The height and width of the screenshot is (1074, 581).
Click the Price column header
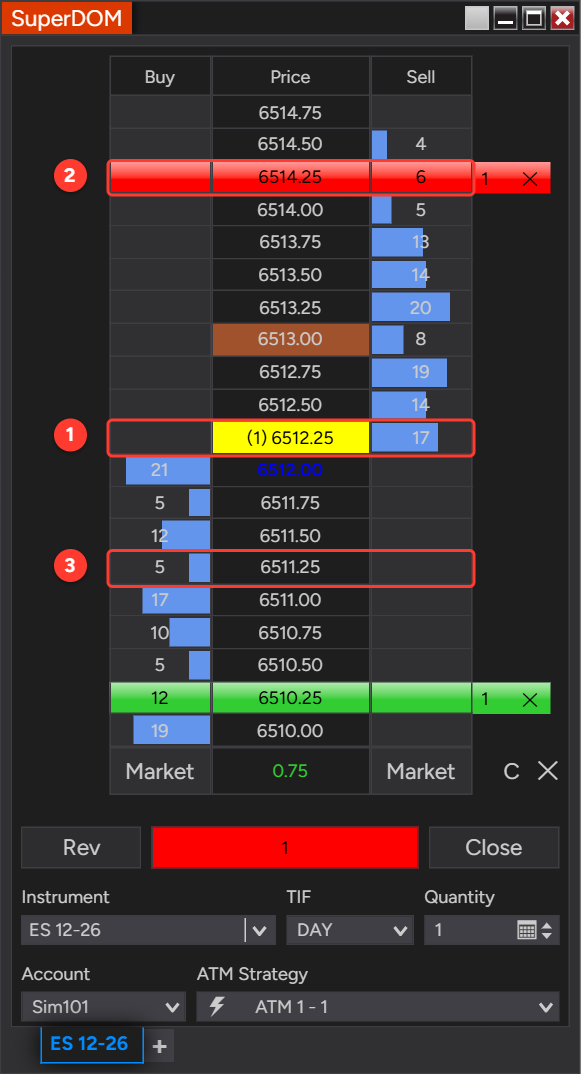pos(290,77)
